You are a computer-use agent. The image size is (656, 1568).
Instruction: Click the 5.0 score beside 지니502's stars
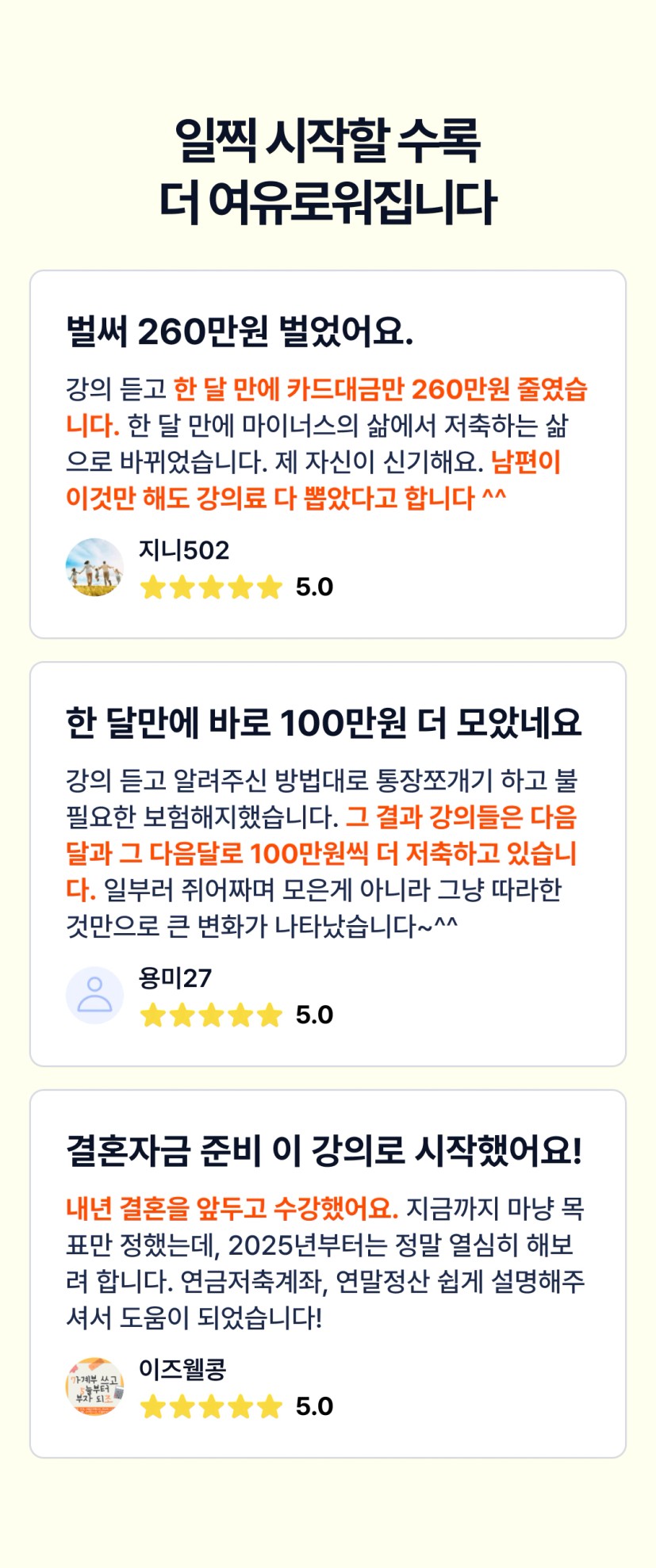click(314, 587)
